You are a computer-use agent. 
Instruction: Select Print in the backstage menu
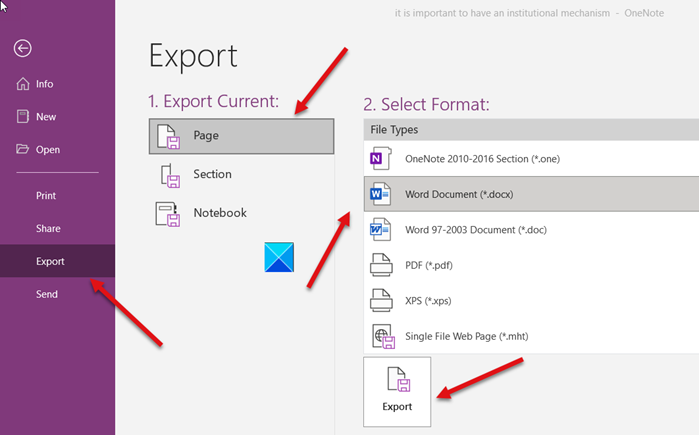(x=46, y=196)
